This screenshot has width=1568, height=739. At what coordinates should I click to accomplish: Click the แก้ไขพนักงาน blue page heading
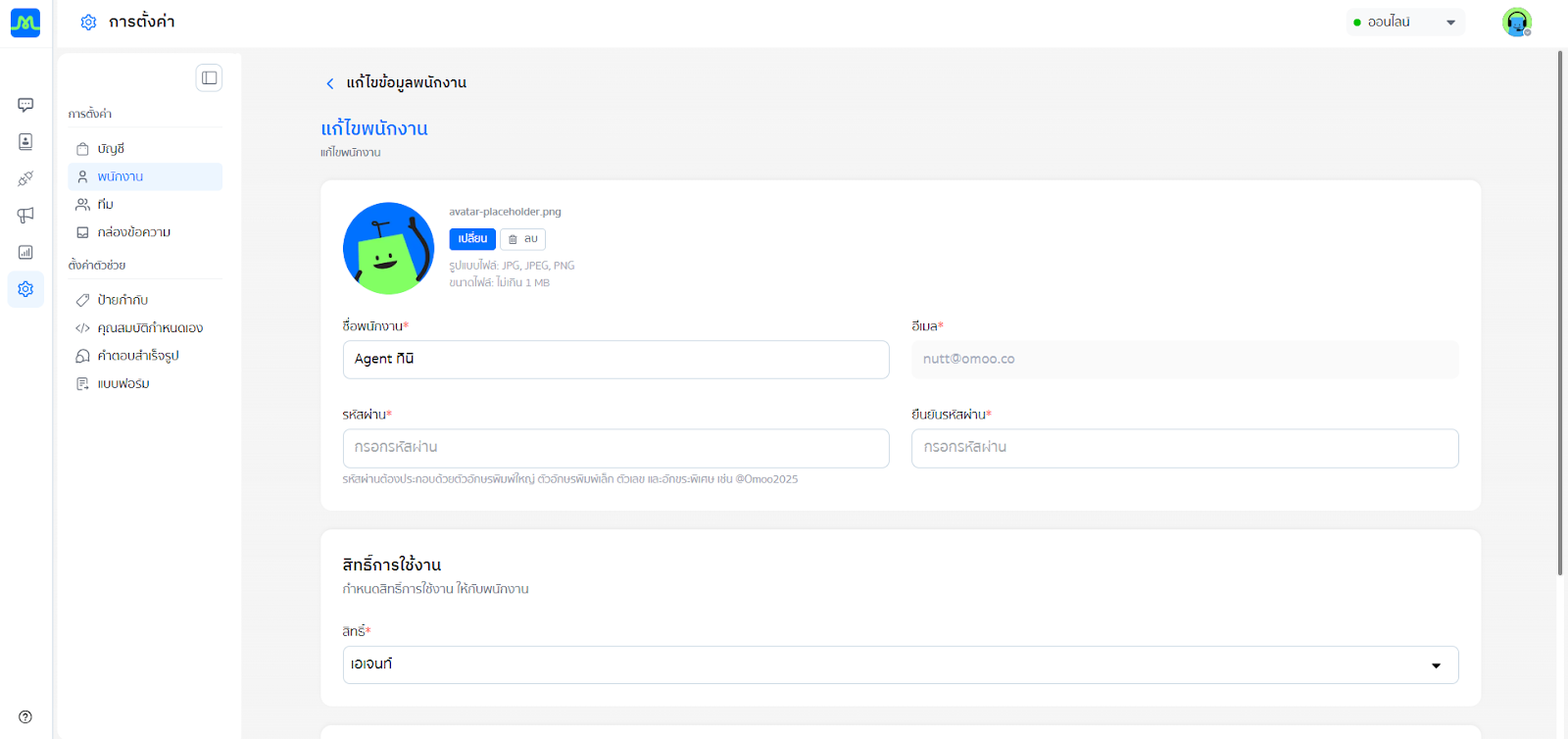tap(374, 128)
